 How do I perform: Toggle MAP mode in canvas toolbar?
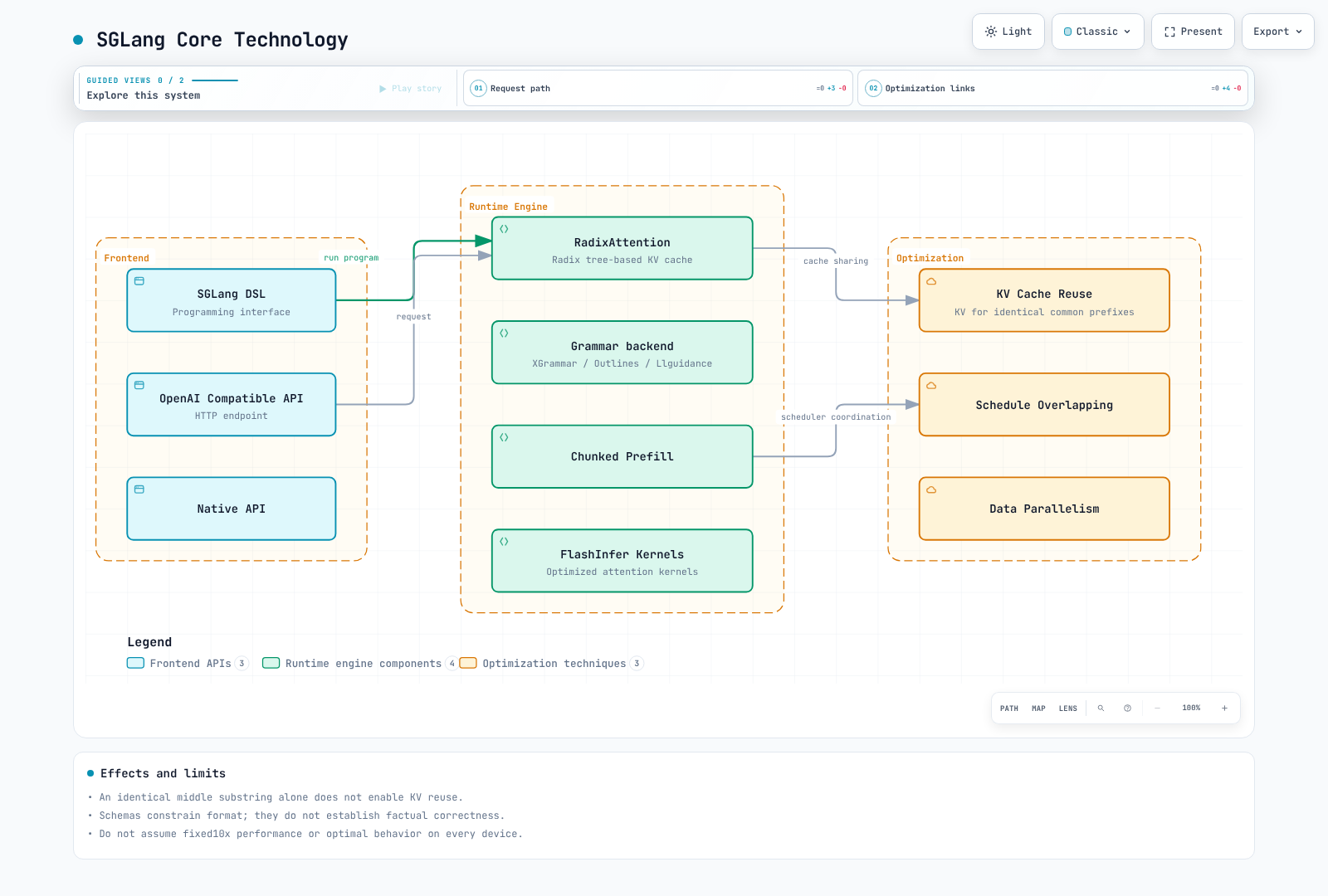coord(1038,709)
